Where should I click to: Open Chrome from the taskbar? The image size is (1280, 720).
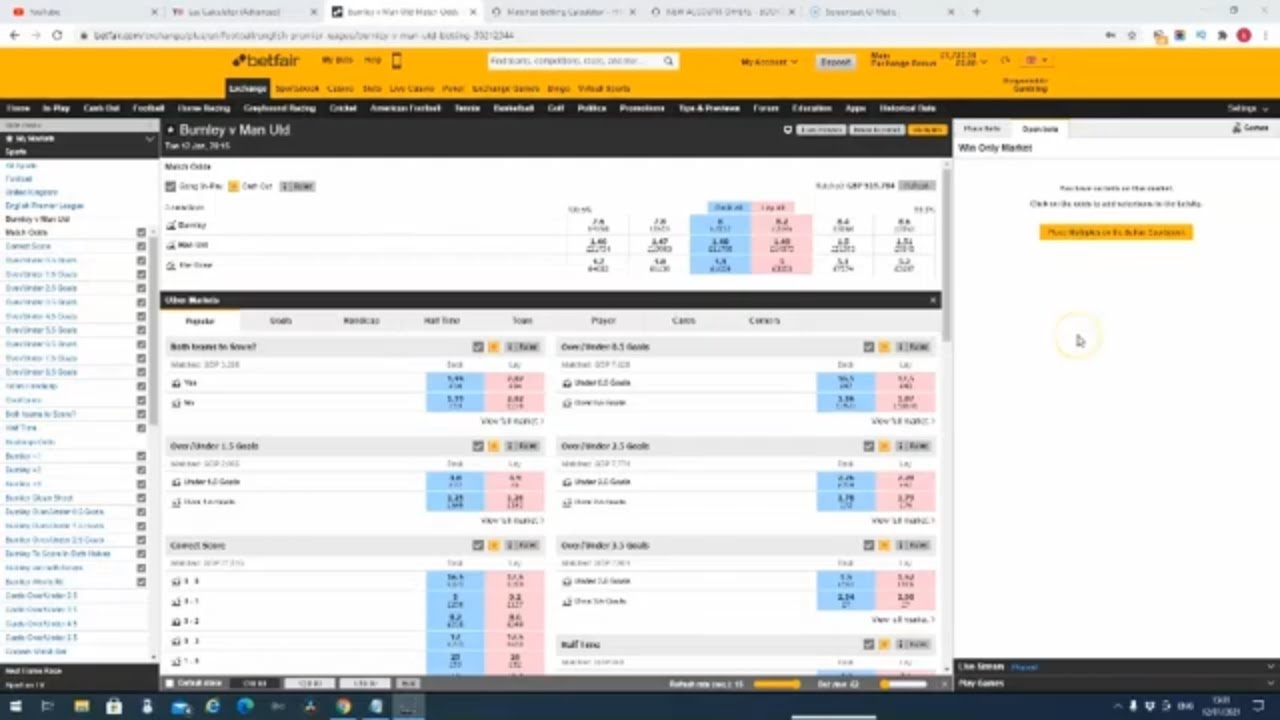pos(343,707)
